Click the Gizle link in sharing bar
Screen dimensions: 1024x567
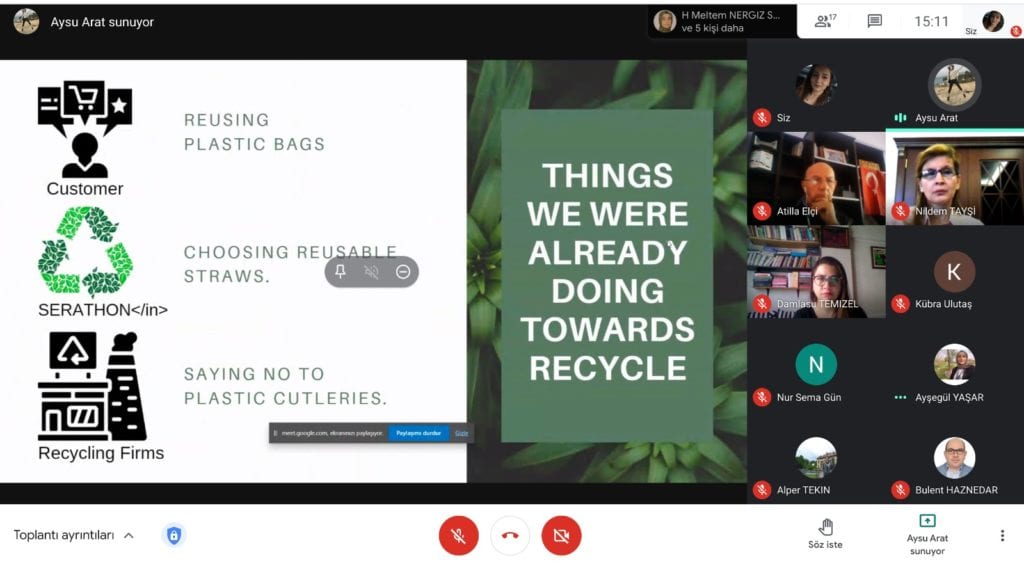(x=462, y=433)
